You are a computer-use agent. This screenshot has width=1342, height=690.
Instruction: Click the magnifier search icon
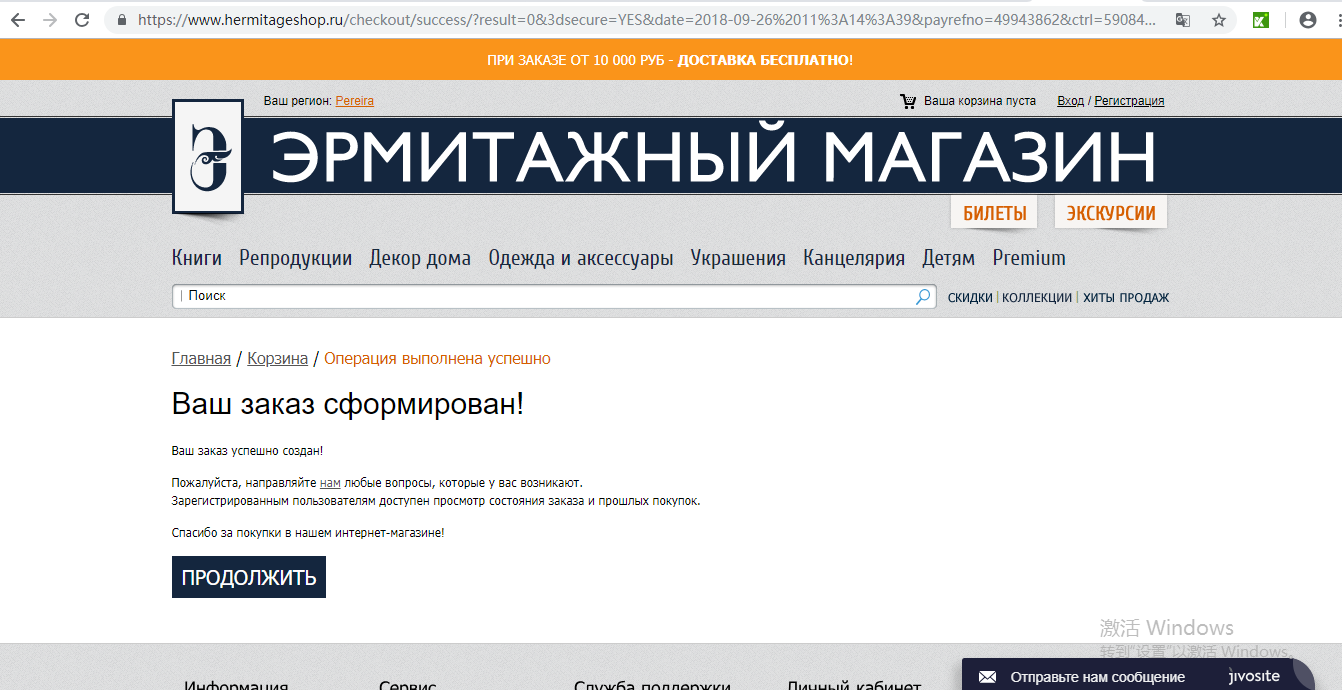point(923,297)
